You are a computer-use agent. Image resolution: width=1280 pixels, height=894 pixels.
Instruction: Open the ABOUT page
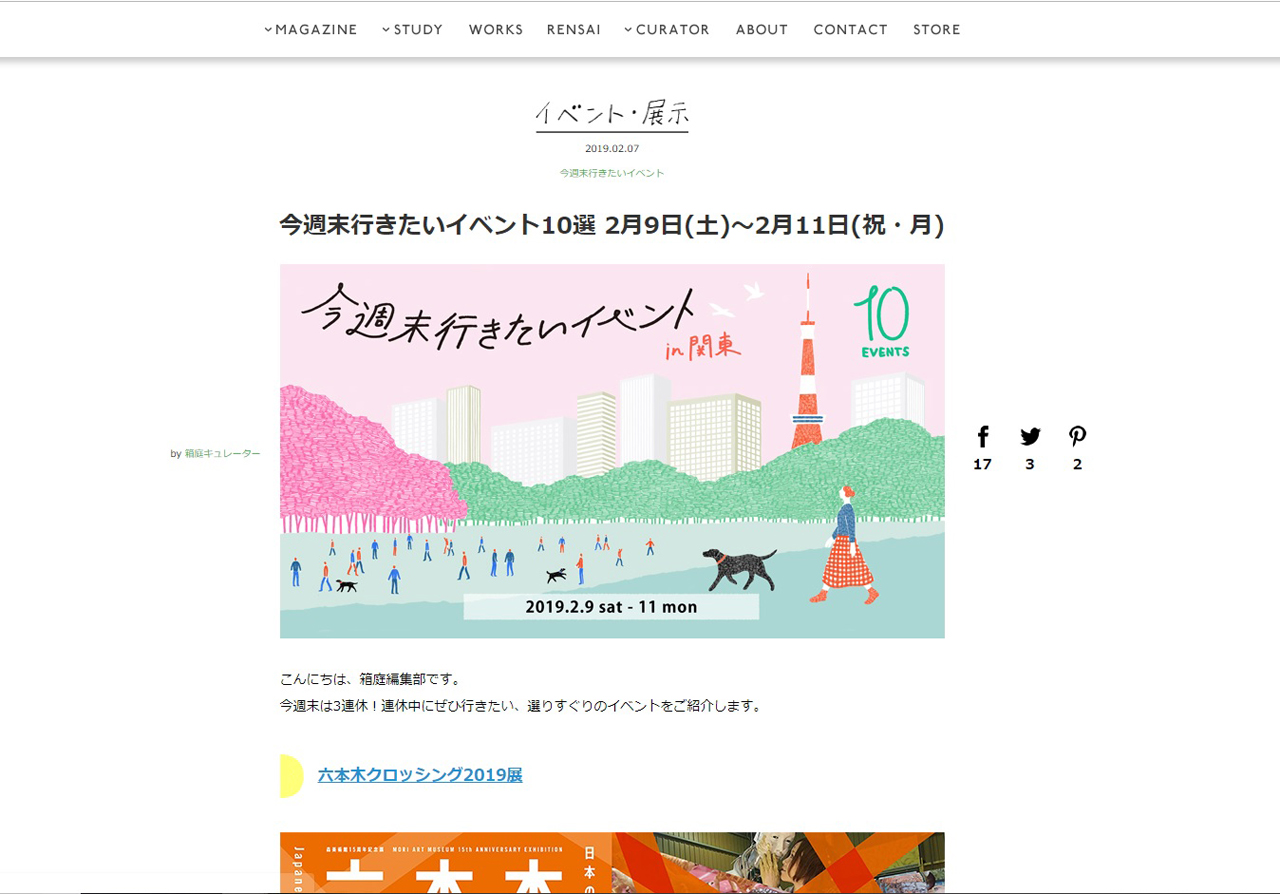(762, 30)
